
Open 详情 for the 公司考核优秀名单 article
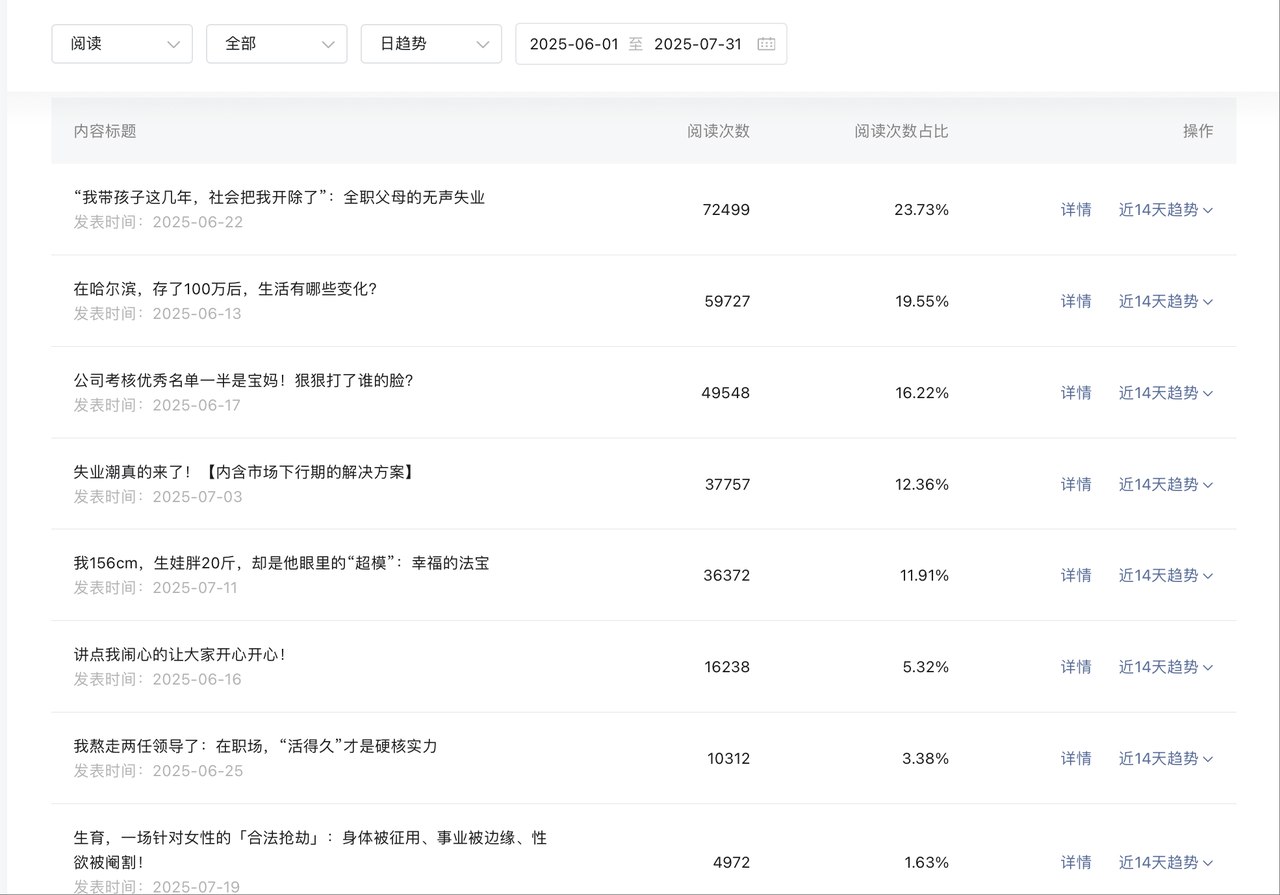click(x=1076, y=393)
